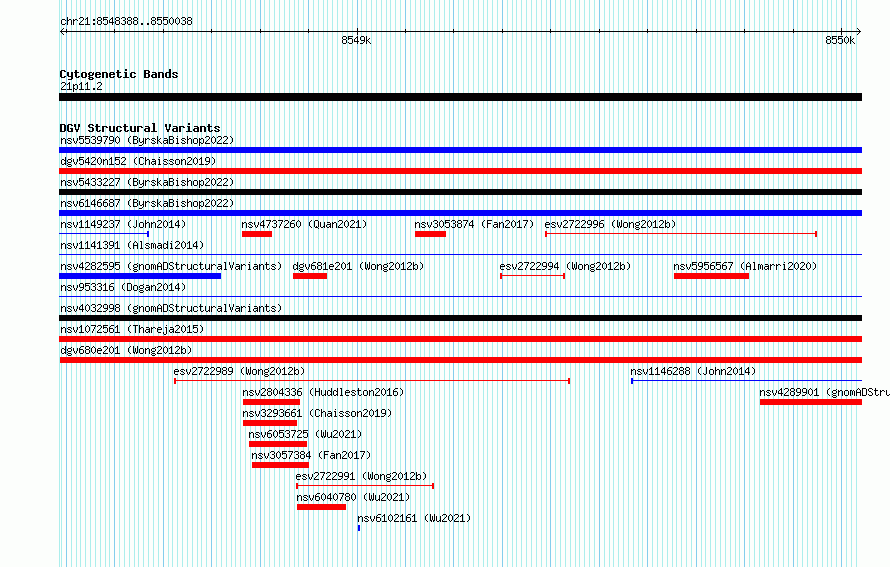The height and width of the screenshot is (567, 890).
Task: Click the red bar under nsv1072561
Action: [x=460, y=339]
